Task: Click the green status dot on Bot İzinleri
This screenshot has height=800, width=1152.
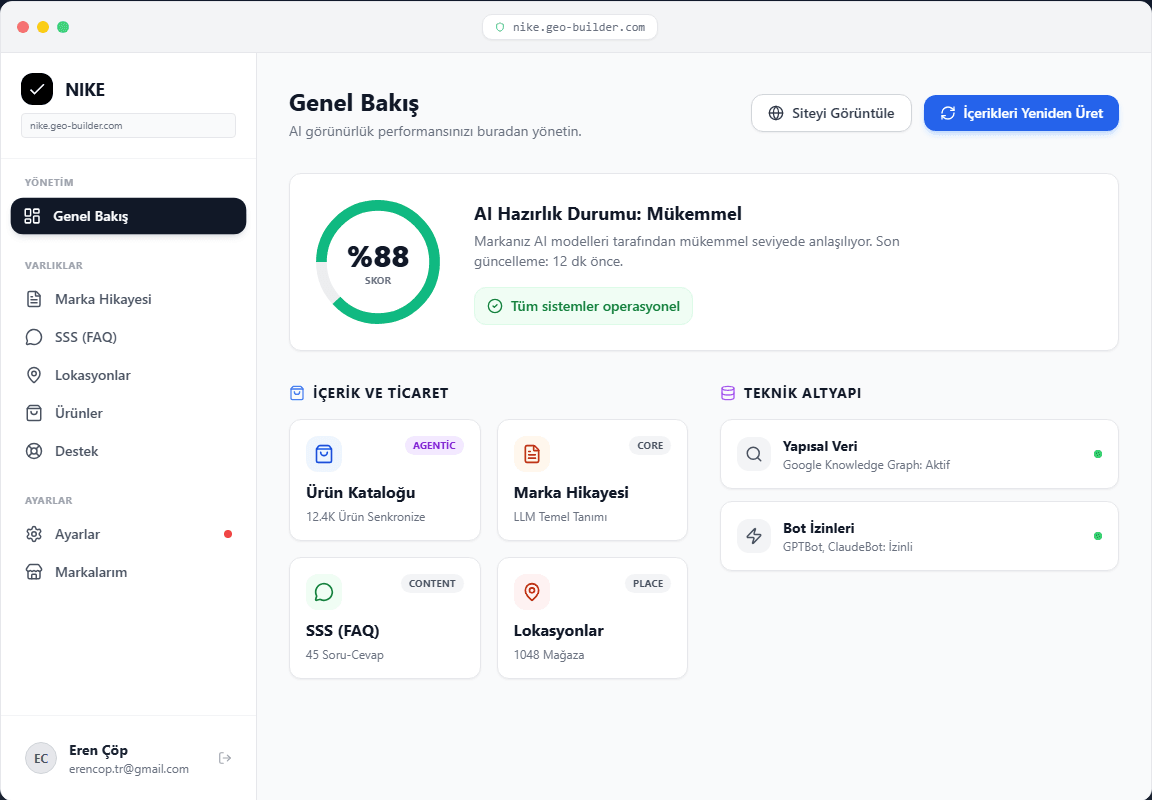Action: point(1098,536)
